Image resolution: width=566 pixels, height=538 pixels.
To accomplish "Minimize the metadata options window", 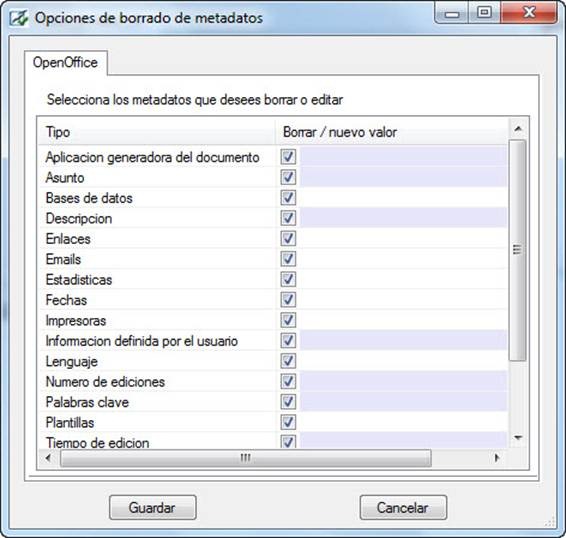I will pyautogui.click(x=452, y=12).
